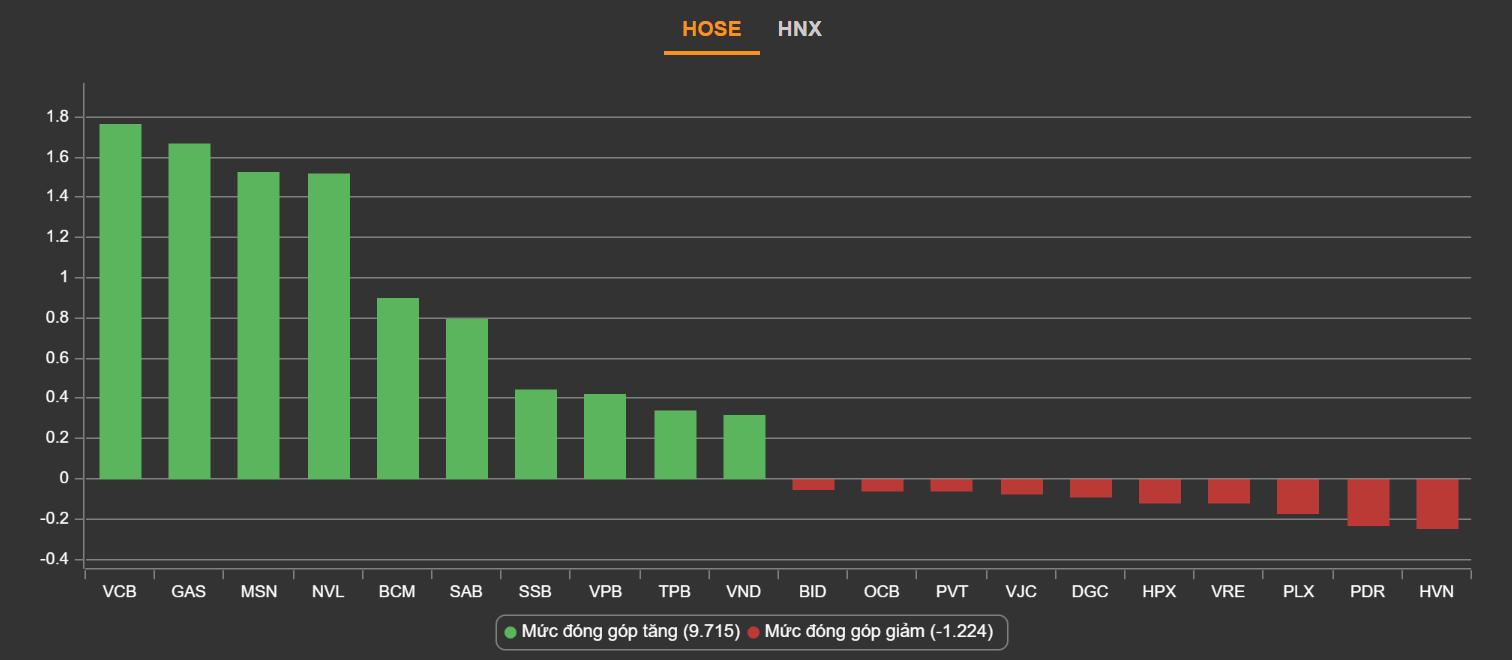Image resolution: width=1512 pixels, height=660 pixels.
Task: Click the VPB bar
Action: click(x=605, y=436)
